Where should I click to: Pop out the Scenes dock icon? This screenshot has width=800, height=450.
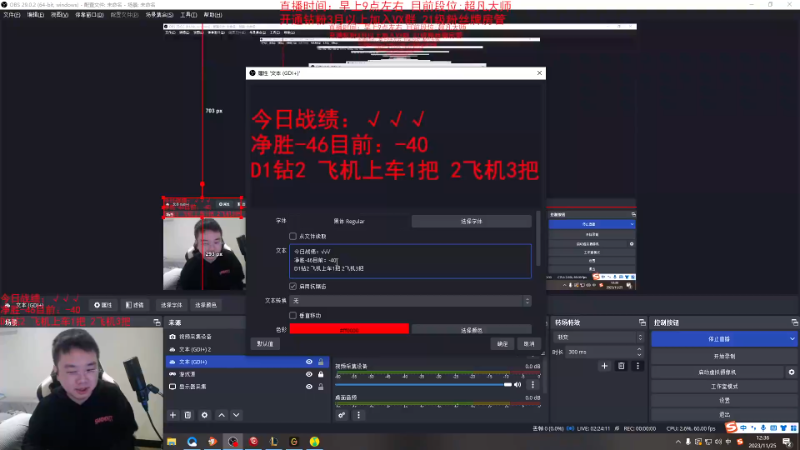click(157, 322)
